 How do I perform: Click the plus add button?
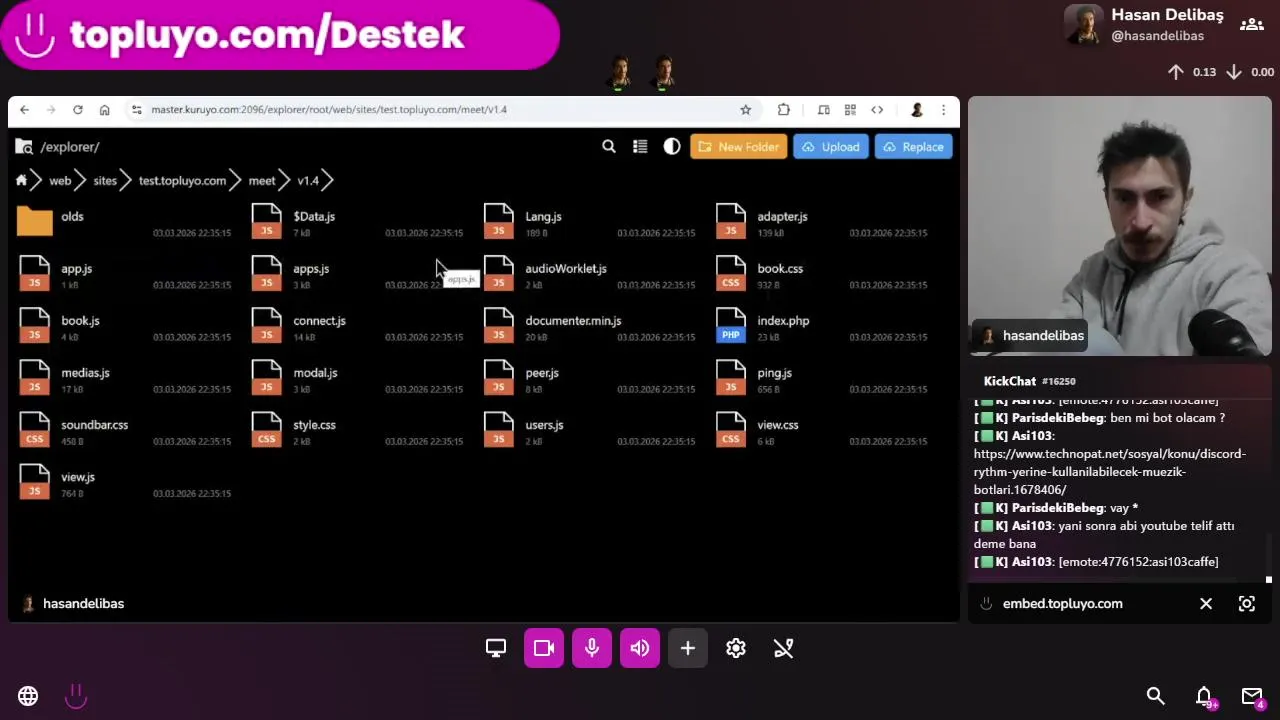click(x=688, y=648)
